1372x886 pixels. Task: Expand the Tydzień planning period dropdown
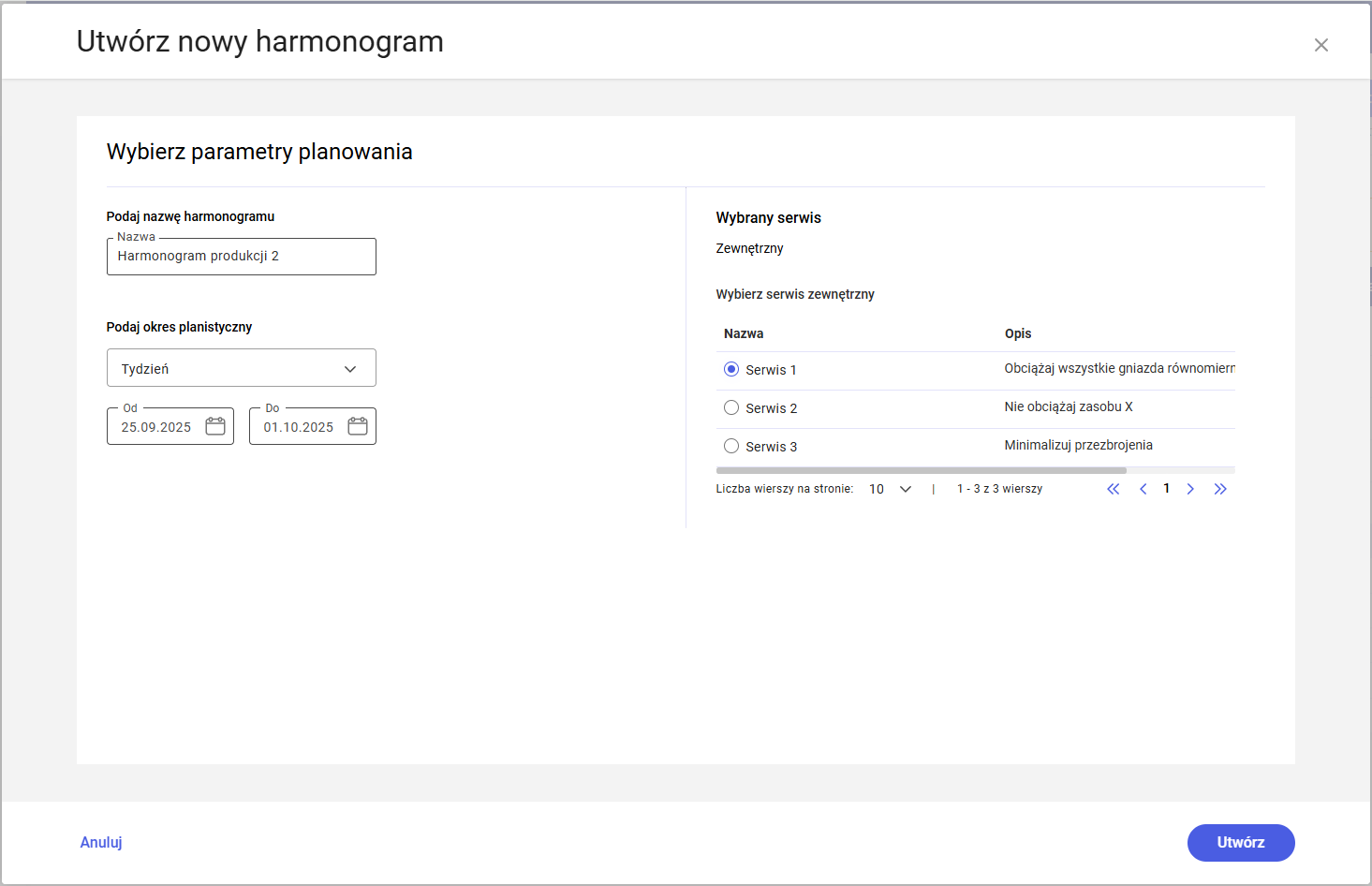[242, 368]
